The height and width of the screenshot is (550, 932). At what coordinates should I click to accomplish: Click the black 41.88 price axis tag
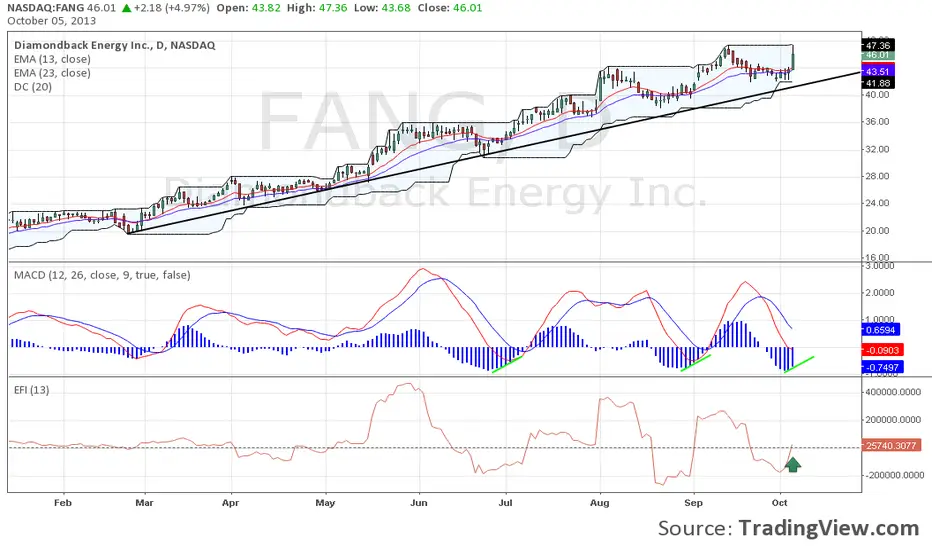[x=878, y=83]
